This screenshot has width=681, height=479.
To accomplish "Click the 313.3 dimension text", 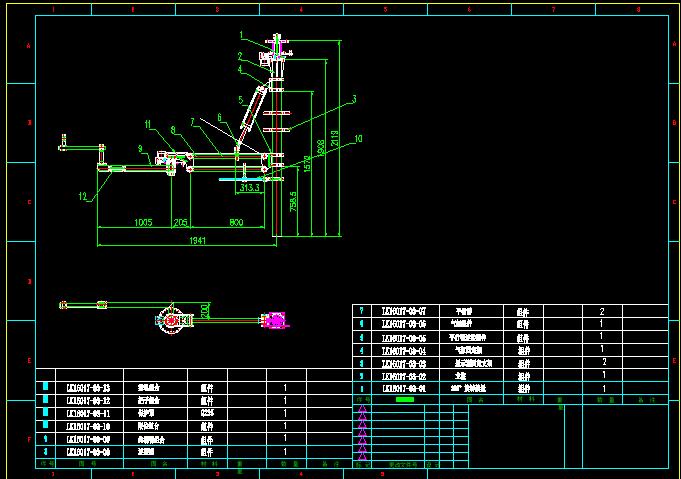I will tap(249, 188).
